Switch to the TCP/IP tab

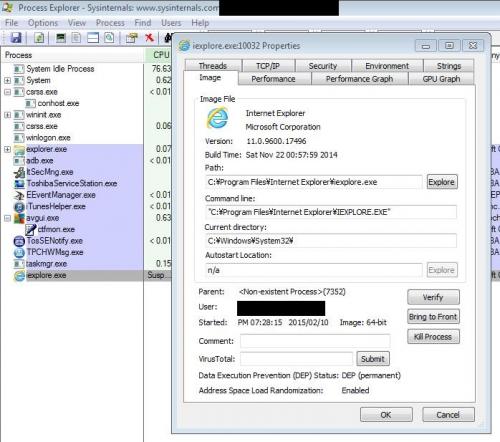[x=268, y=66]
